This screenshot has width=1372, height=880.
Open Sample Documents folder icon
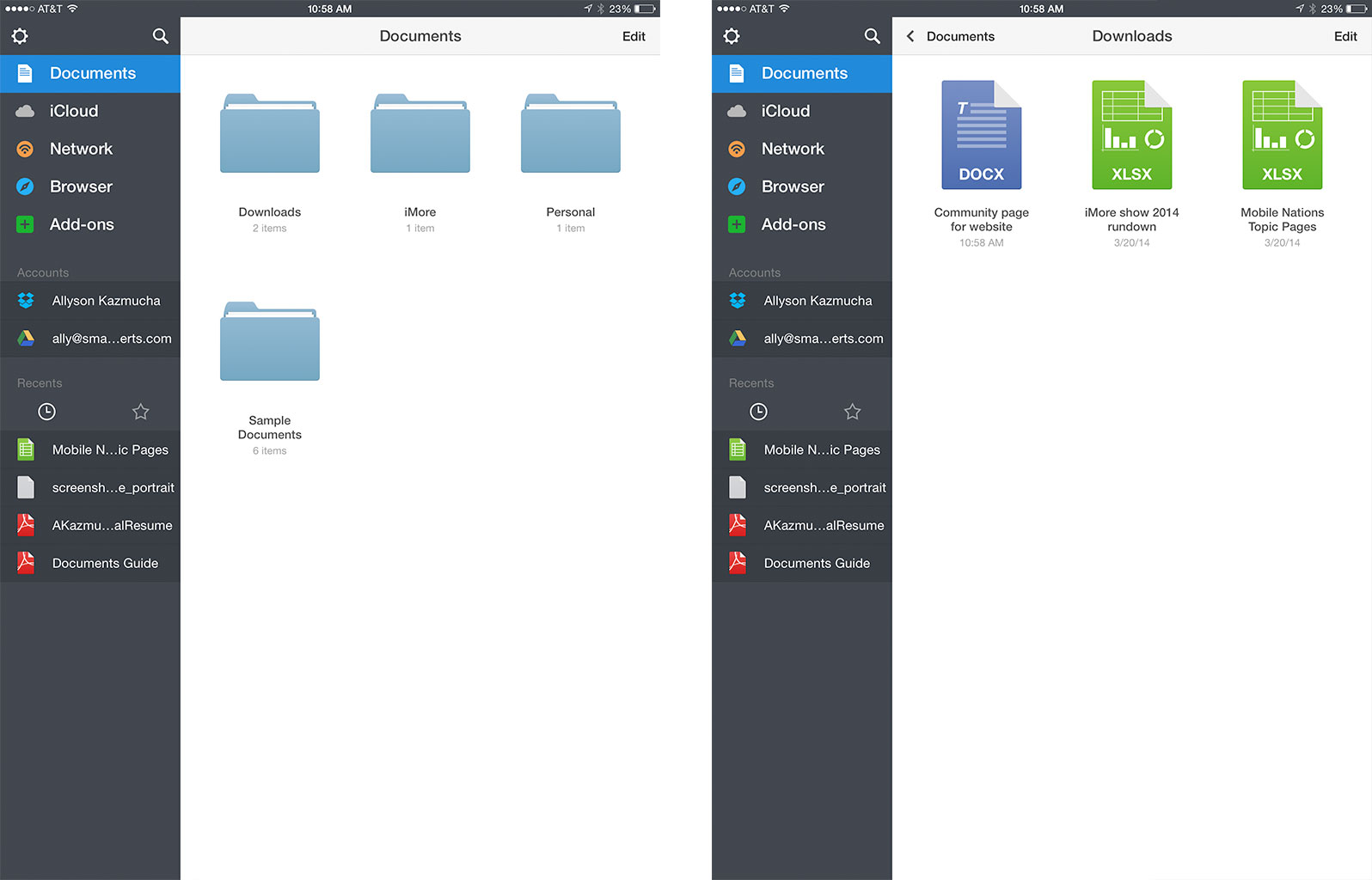[x=270, y=341]
